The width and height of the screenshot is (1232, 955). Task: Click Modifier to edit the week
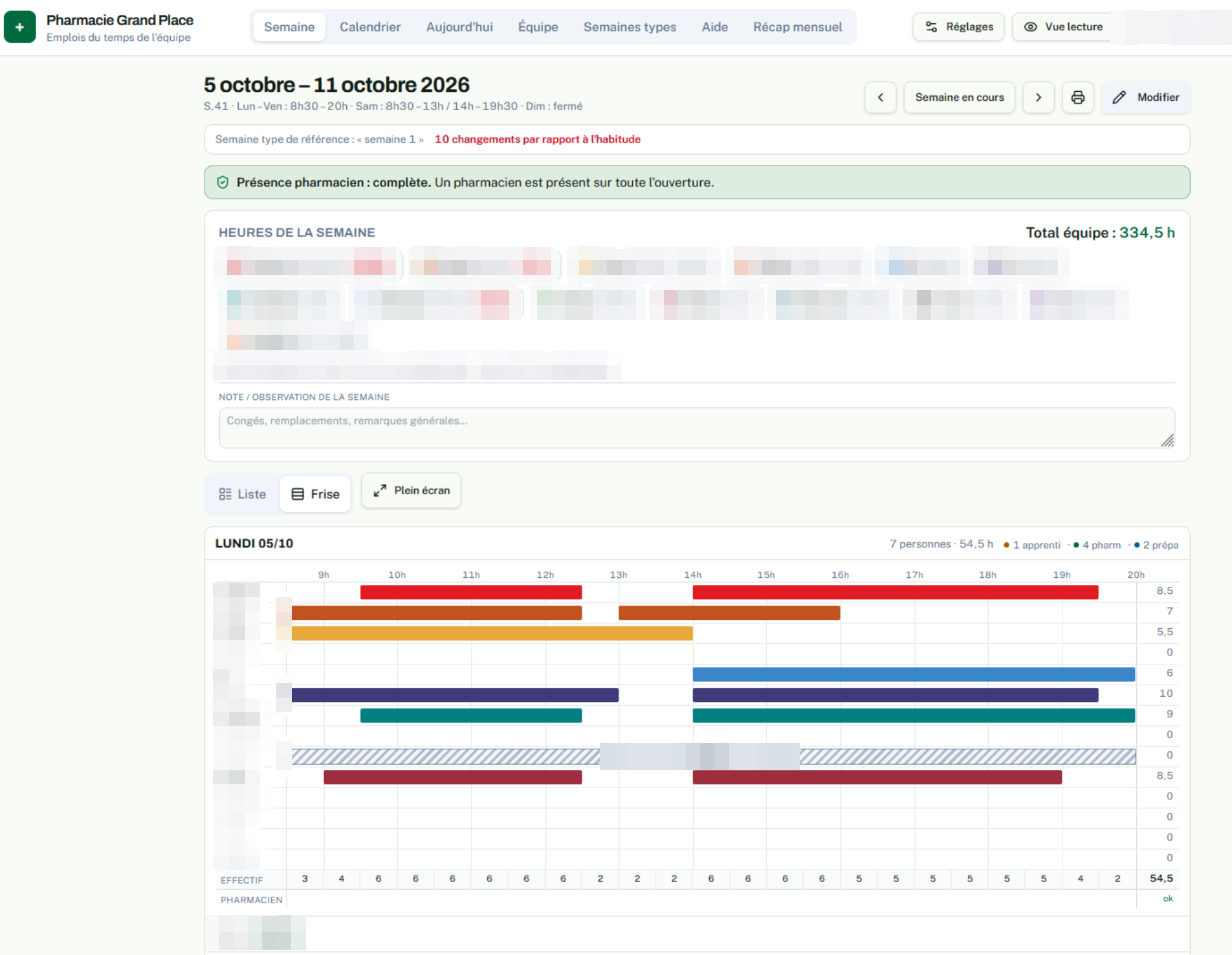coord(1146,98)
